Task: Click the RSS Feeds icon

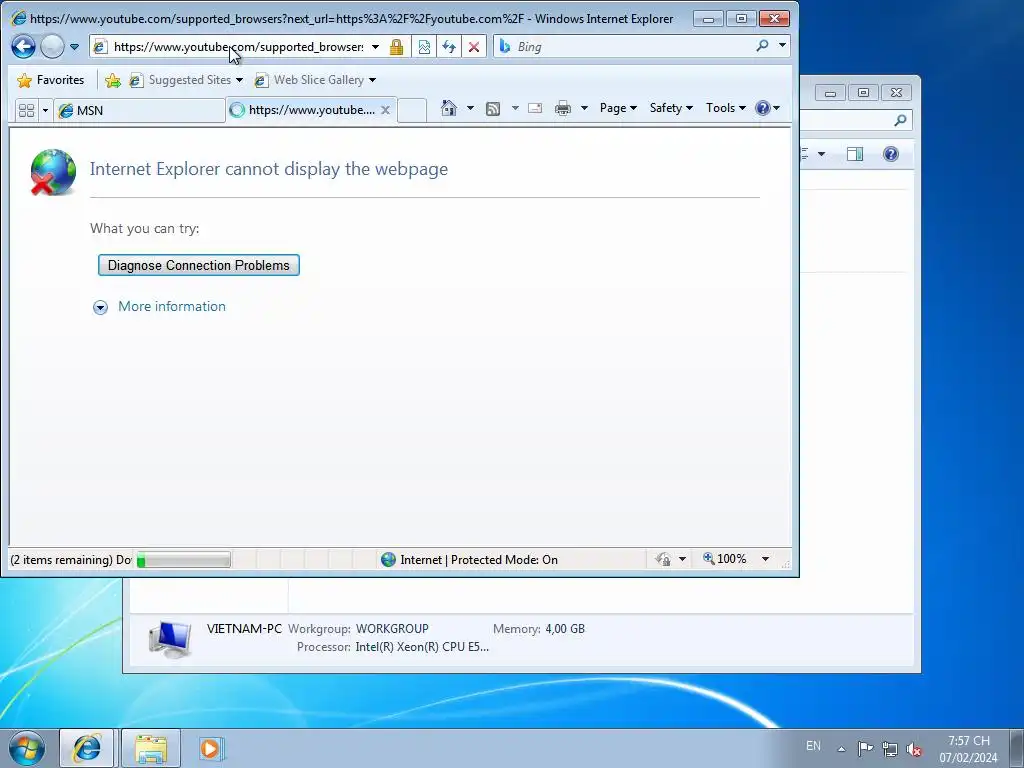Action: pyautogui.click(x=493, y=108)
